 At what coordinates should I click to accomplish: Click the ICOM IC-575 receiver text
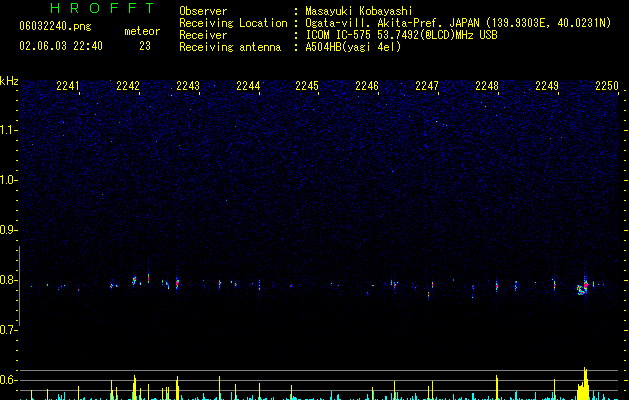click(401, 35)
